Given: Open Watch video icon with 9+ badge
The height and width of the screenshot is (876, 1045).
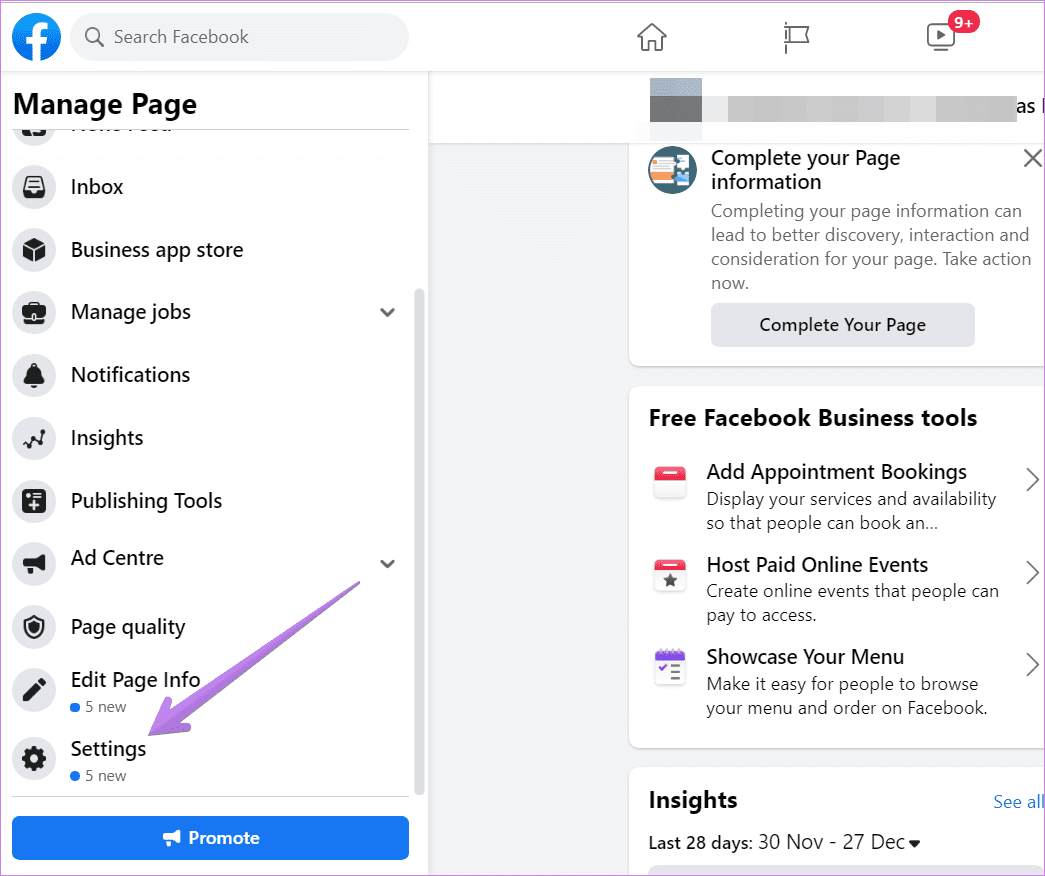Looking at the screenshot, I should [x=941, y=36].
